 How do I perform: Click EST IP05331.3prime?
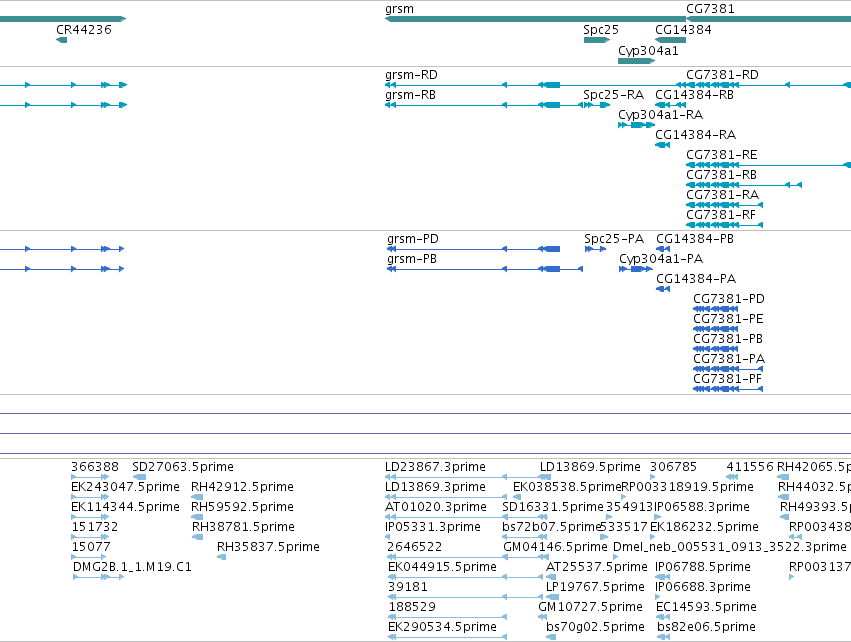pyautogui.click(x=433, y=527)
